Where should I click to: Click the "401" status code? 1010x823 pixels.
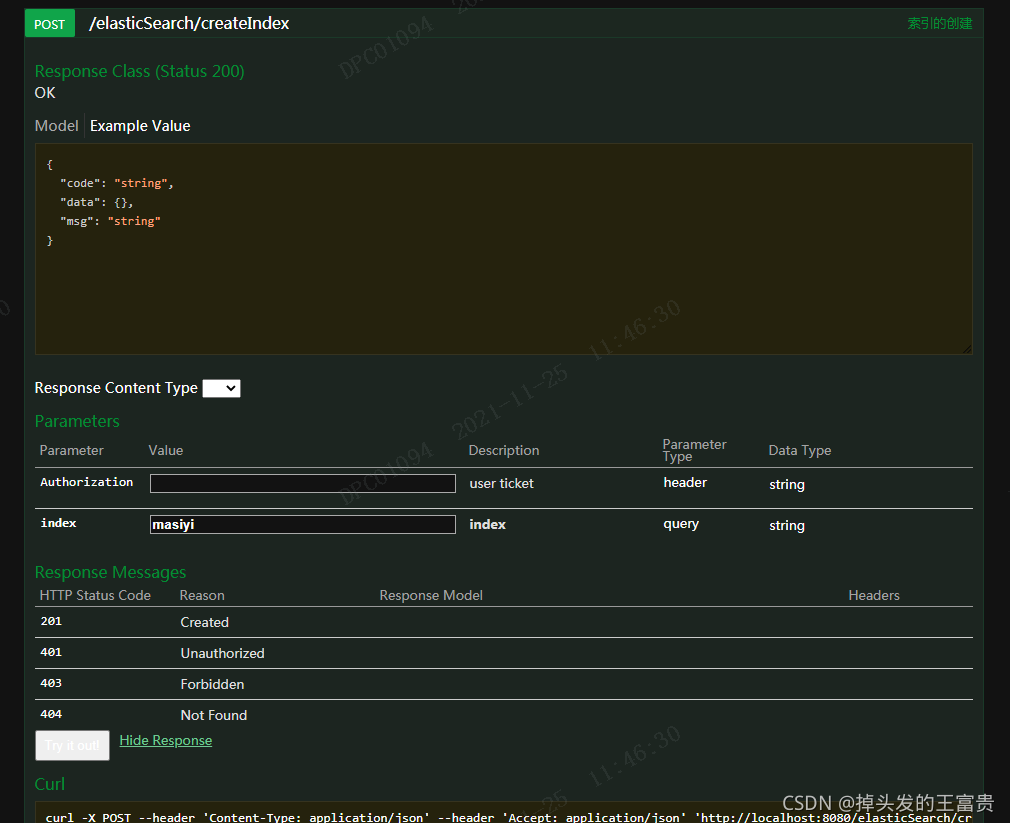[51, 652]
